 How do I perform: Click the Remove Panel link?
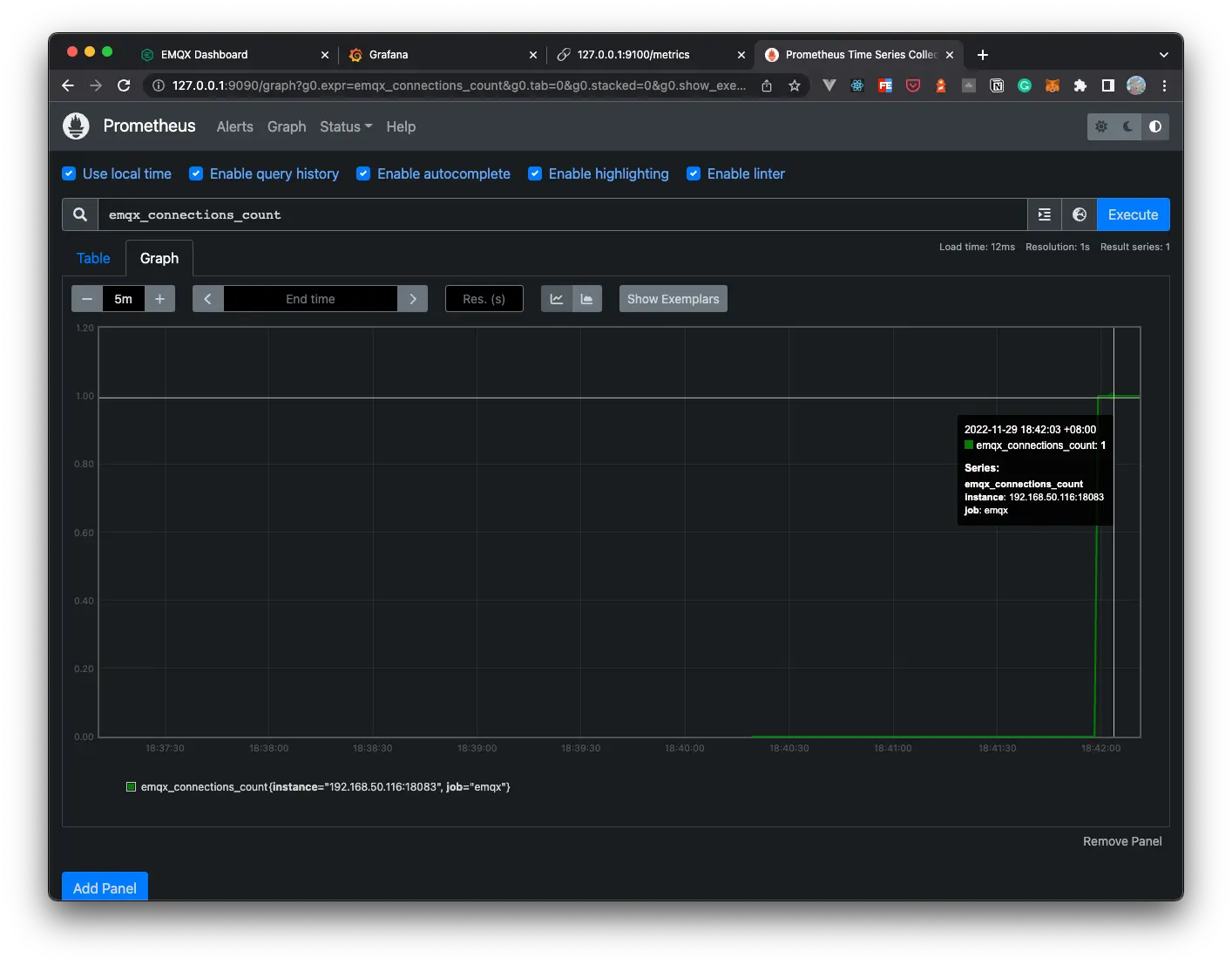click(1122, 841)
